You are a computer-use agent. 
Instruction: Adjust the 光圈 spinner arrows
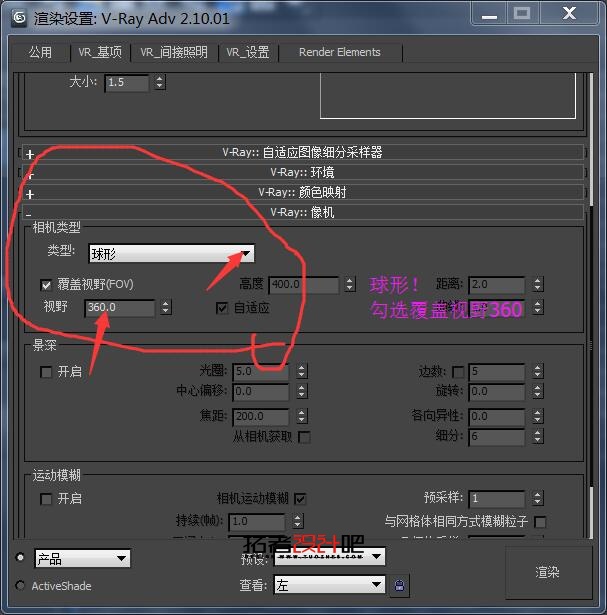pyautogui.click(x=302, y=371)
